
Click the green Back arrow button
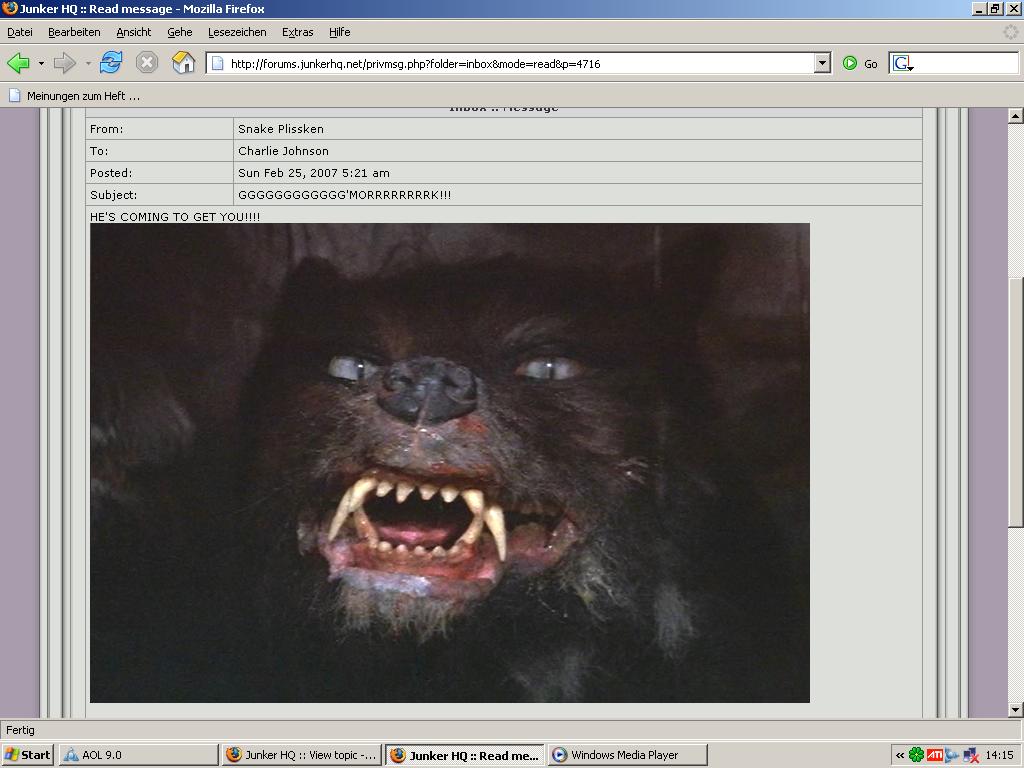tap(18, 63)
